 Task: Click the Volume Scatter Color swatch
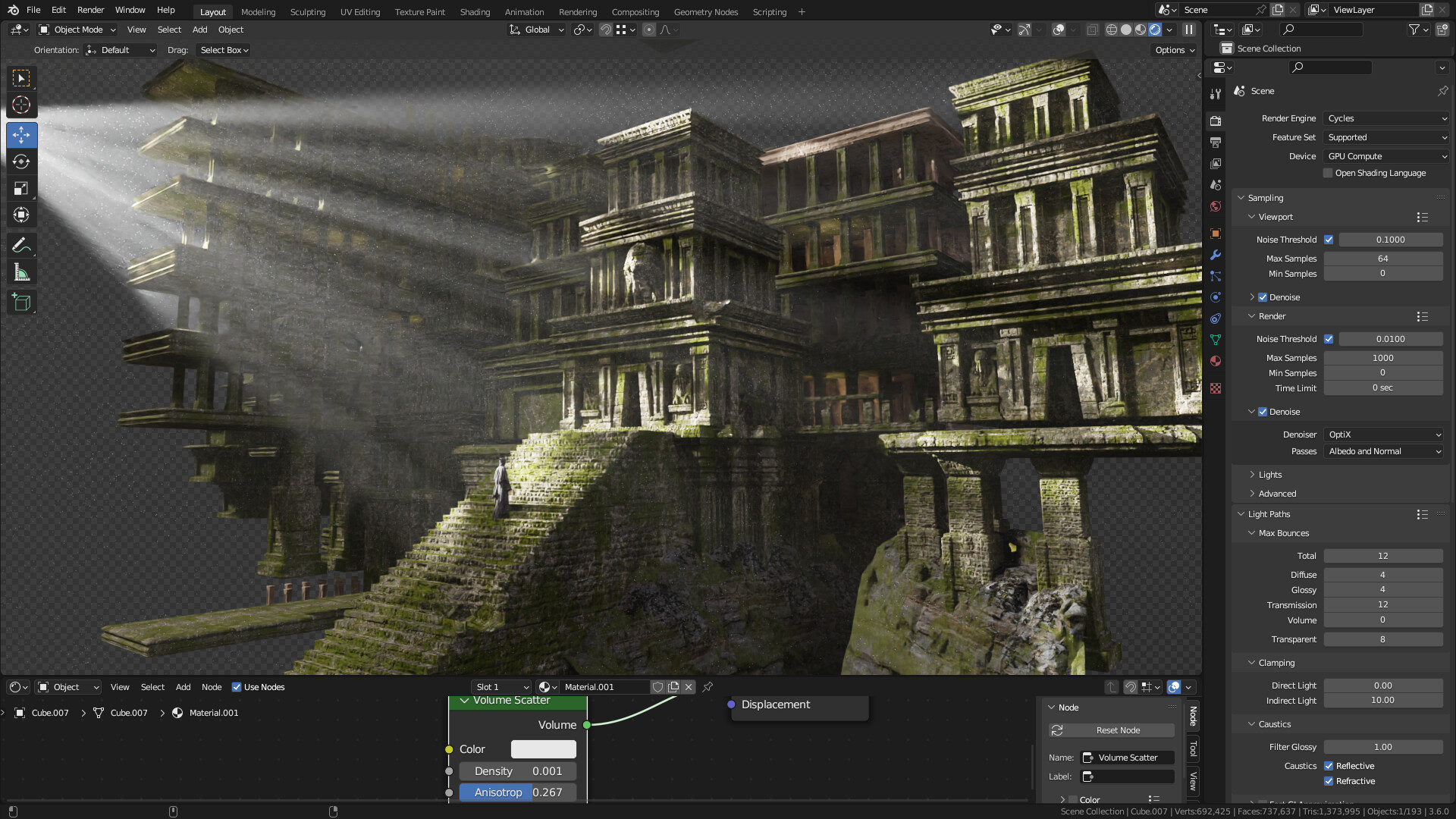(x=543, y=749)
